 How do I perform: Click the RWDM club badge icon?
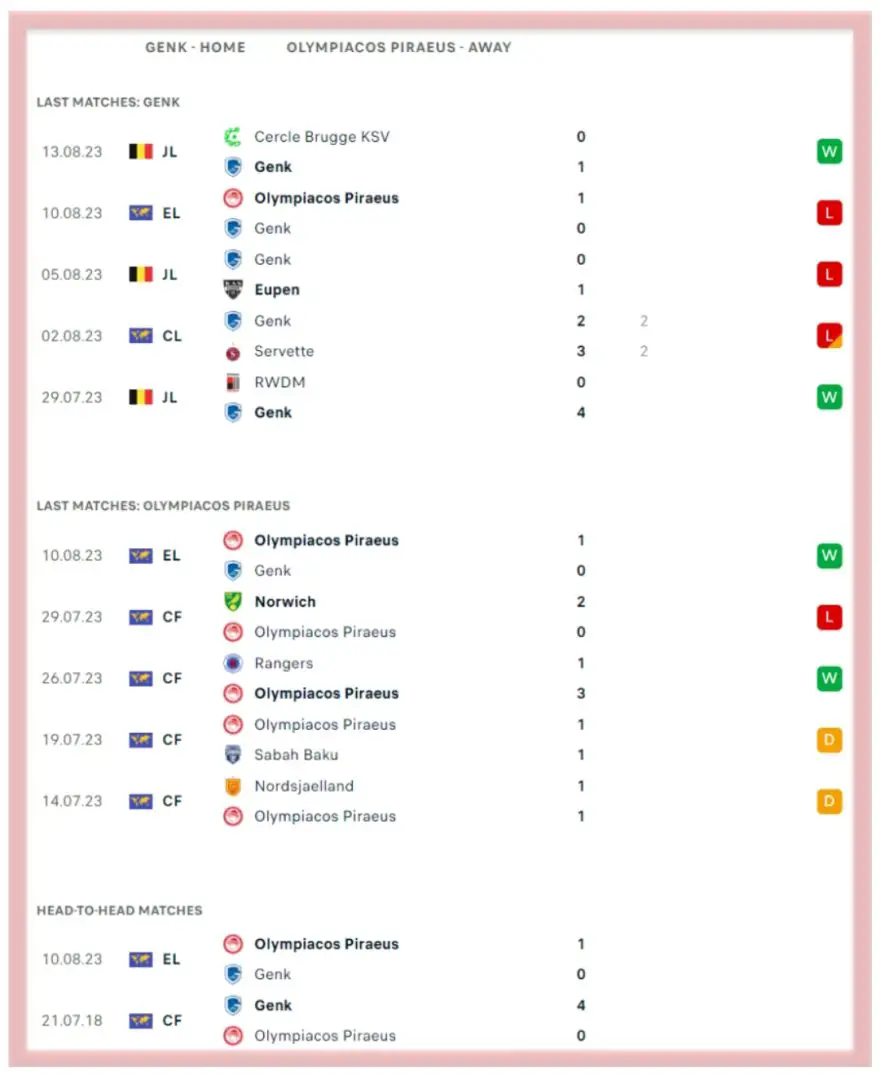coord(233,382)
